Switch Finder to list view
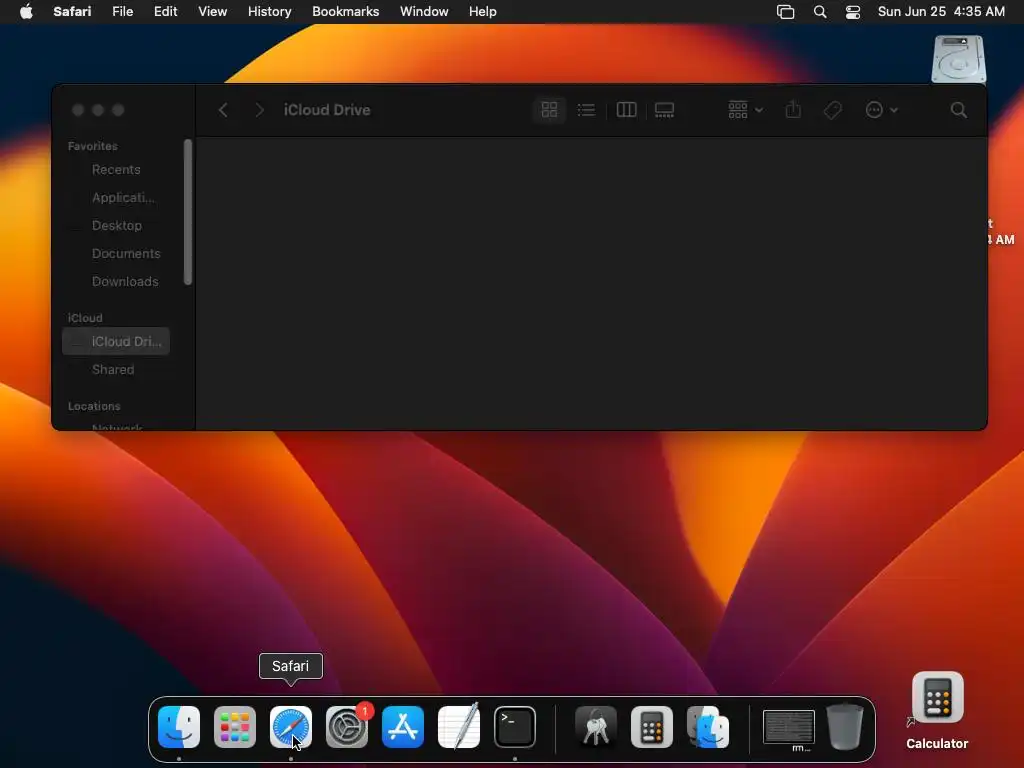Image resolution: width=1024 pixels, height=768 pixels. point(586,110)
